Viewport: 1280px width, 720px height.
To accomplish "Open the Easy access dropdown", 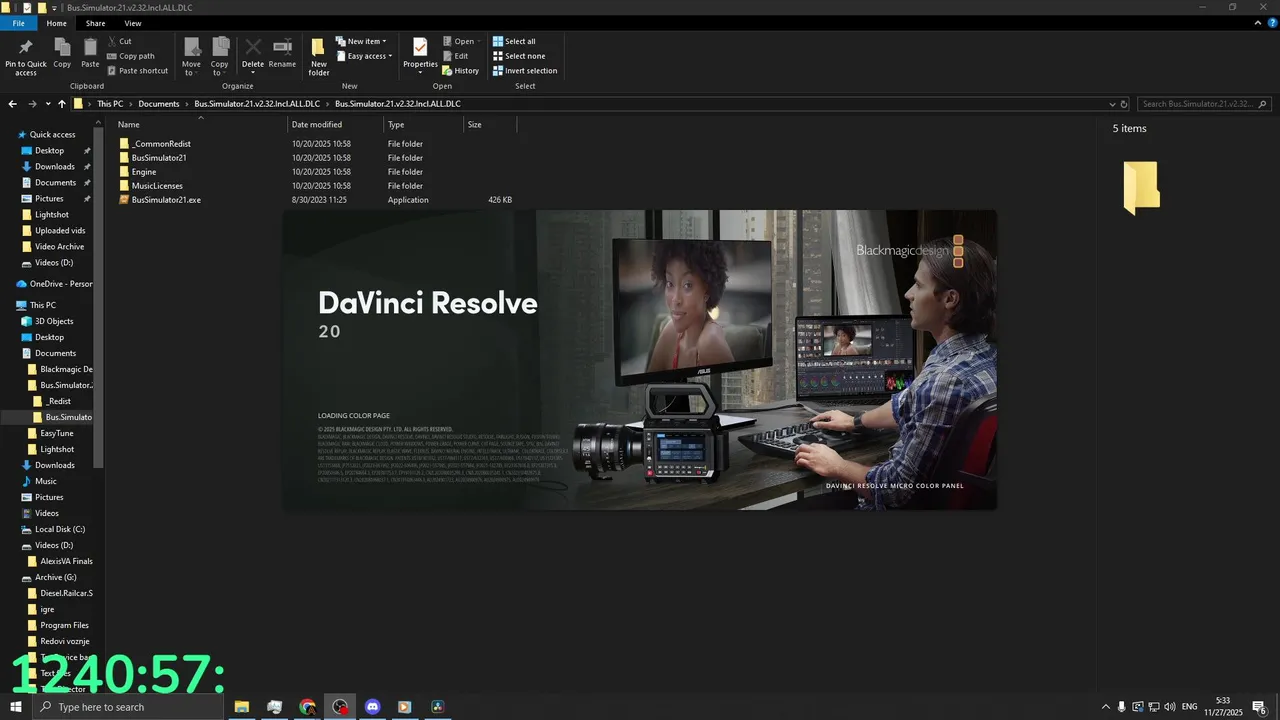I will [364, 56].
